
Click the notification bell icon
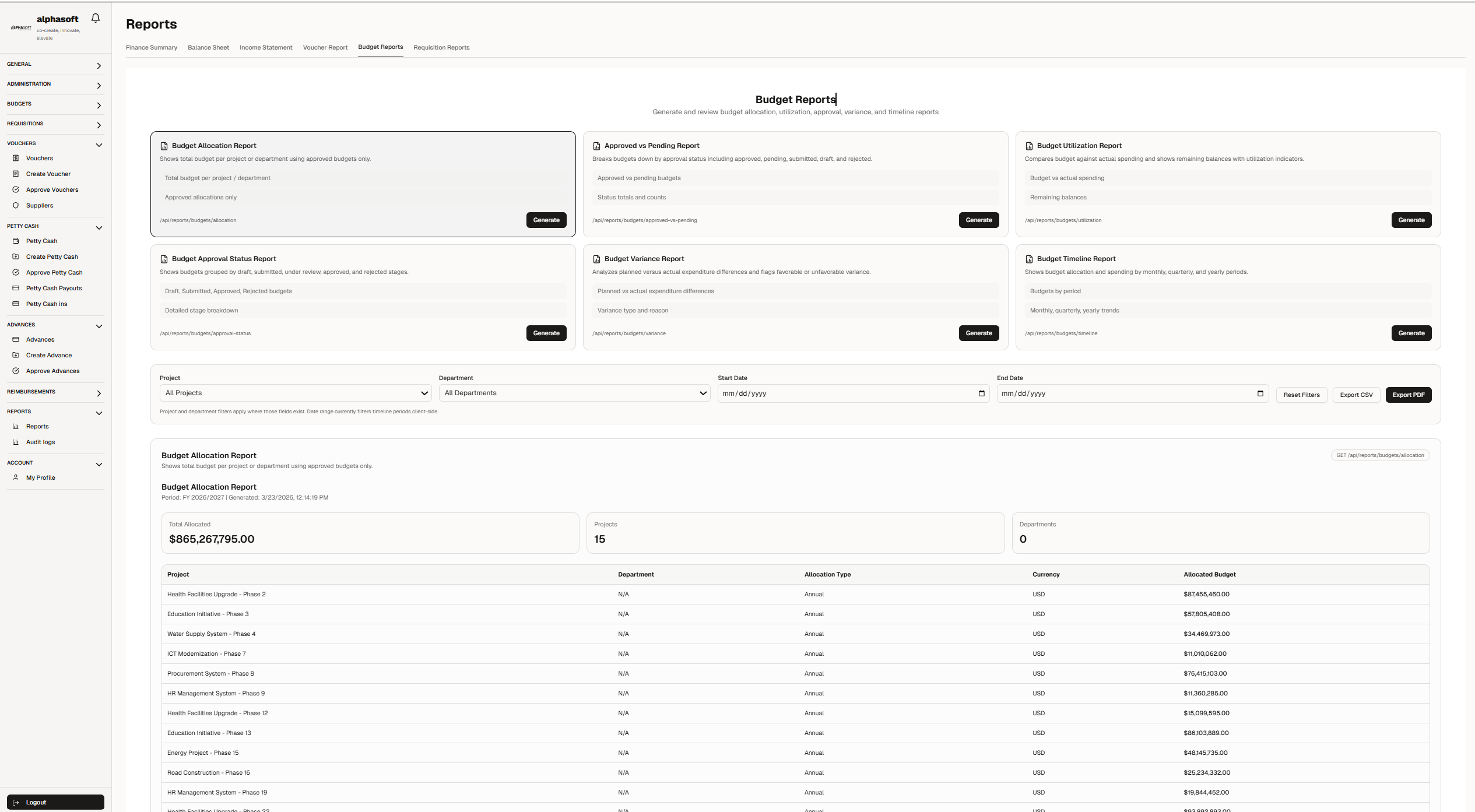tap(96, 18)
